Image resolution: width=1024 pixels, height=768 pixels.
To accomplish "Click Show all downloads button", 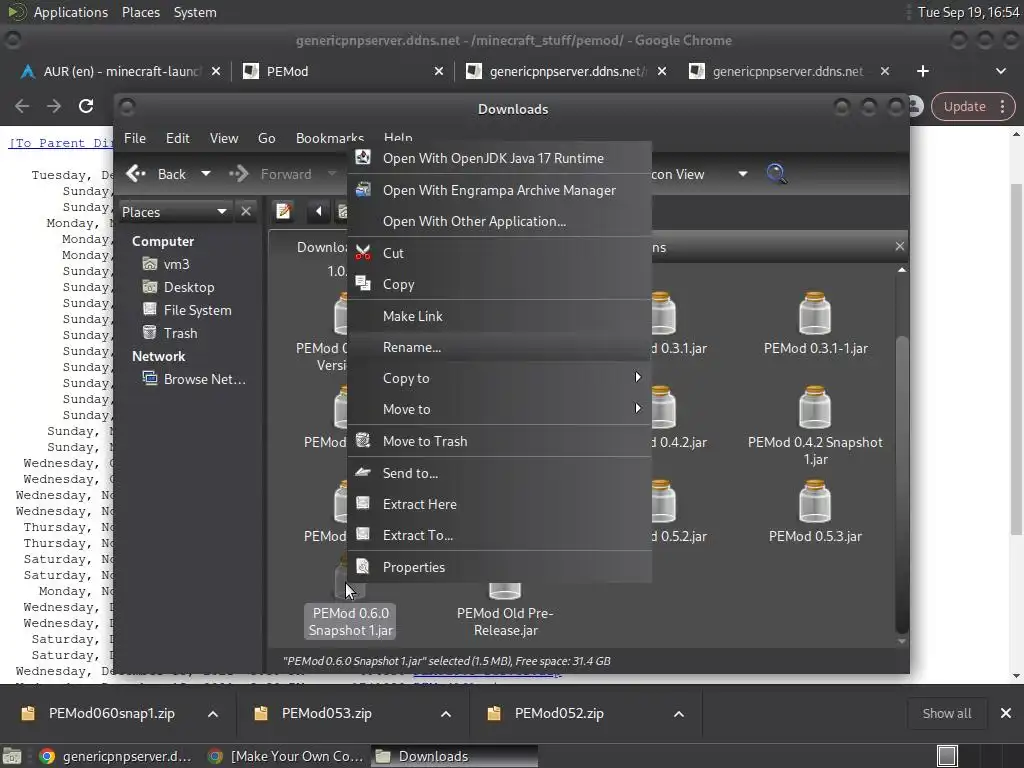I will coord(946,713).
